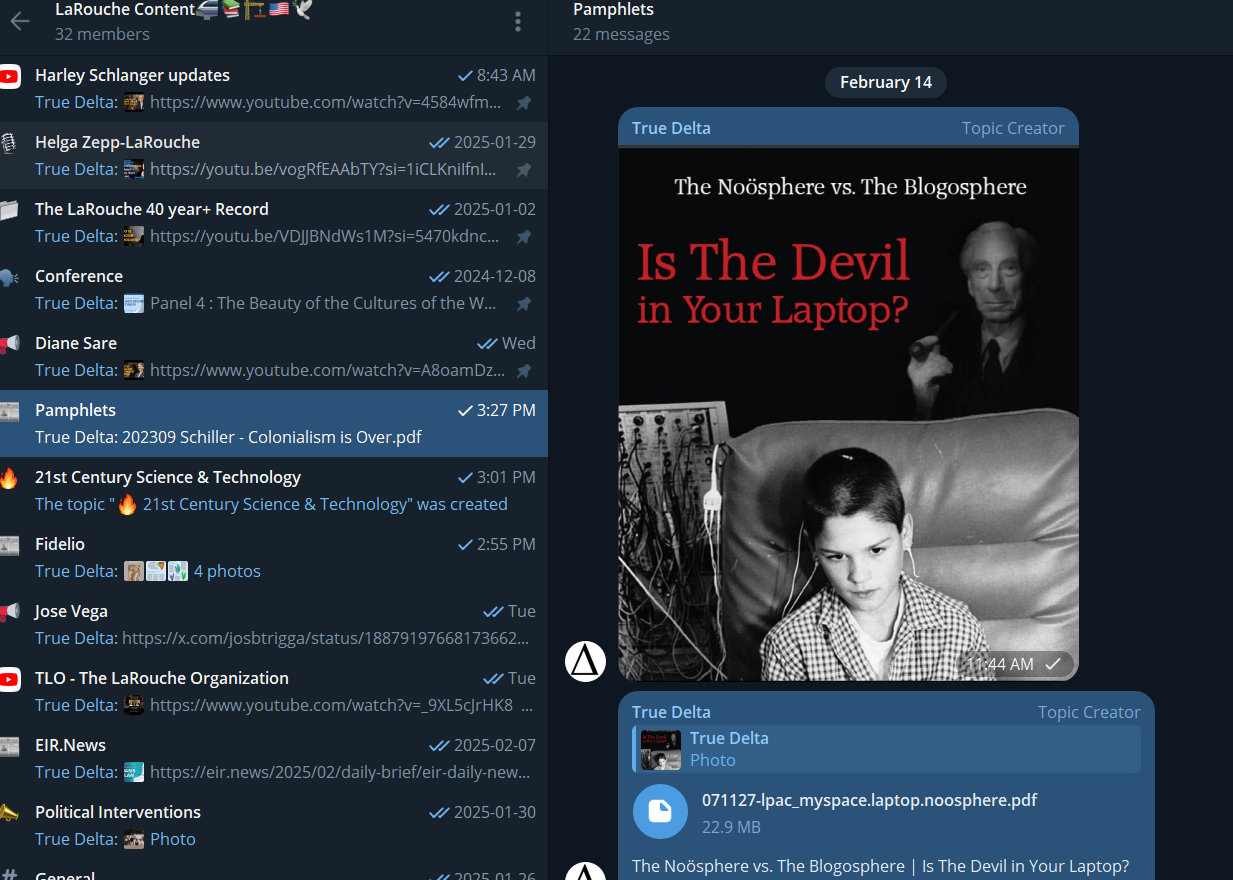
Task: Click the Pamphlets chat header title
Action: [x=613, y=10]
